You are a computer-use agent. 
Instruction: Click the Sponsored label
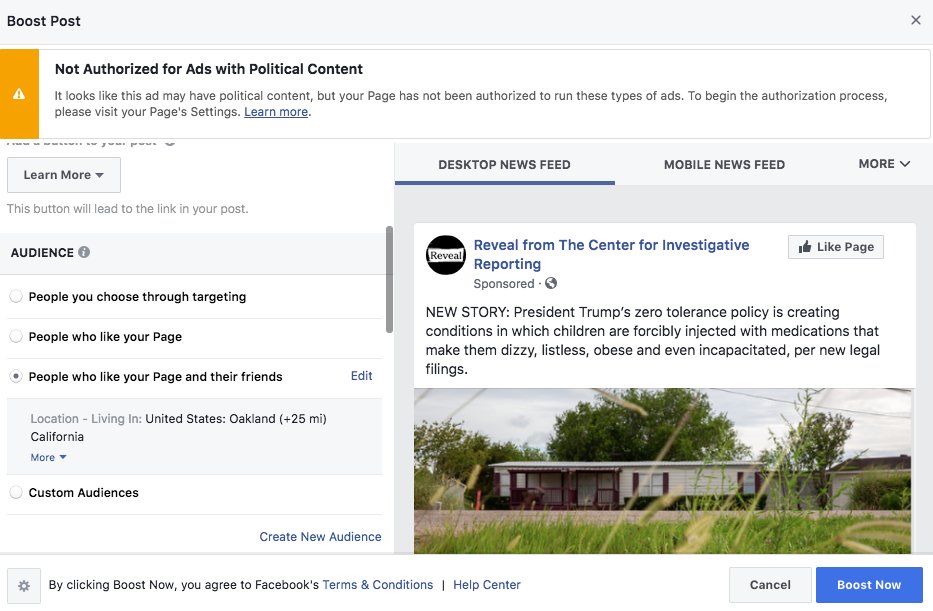[504, 284]
